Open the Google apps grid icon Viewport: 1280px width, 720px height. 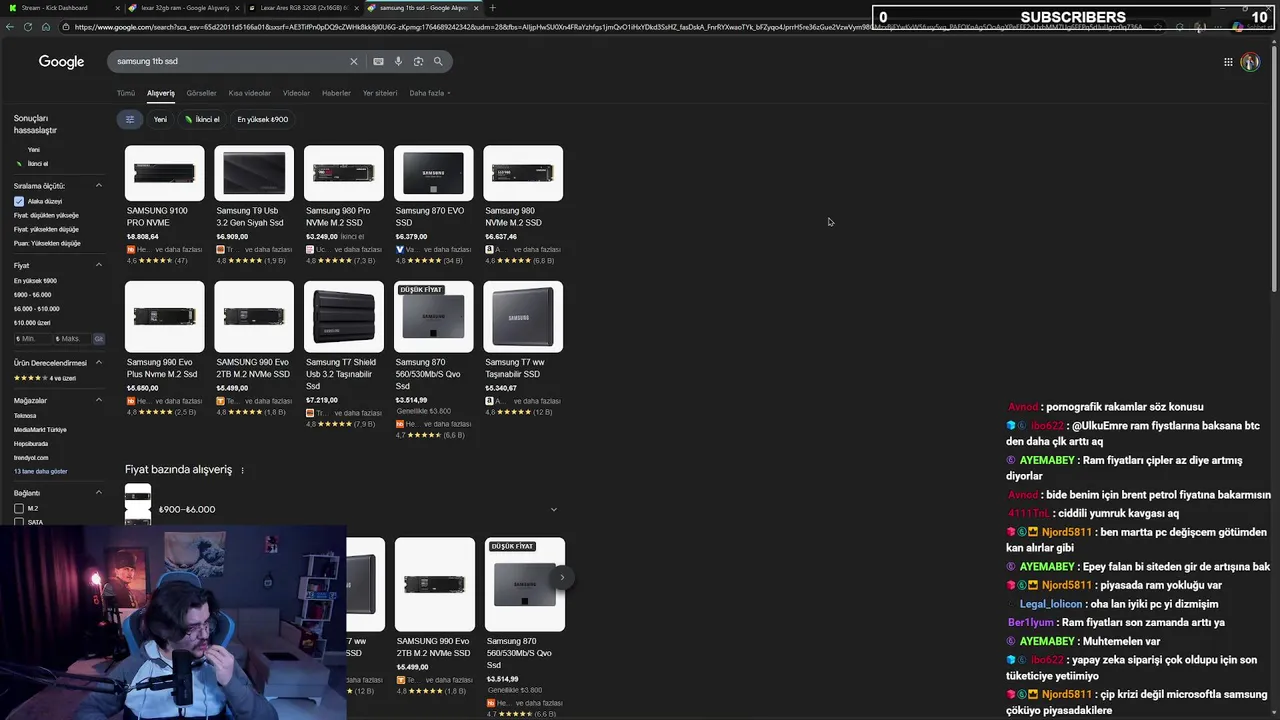pyautogui.click(x=1228, y=62)
